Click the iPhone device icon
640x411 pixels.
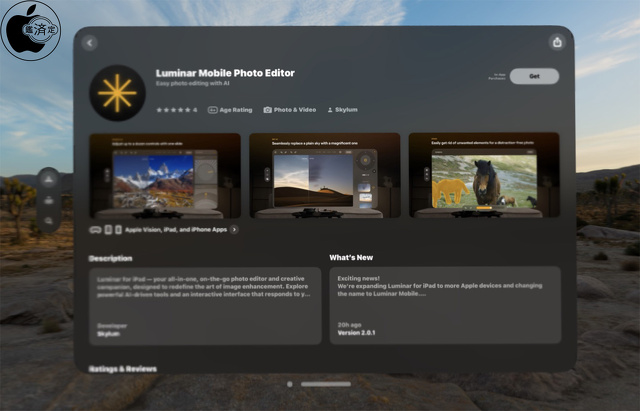tap(118, 230)
